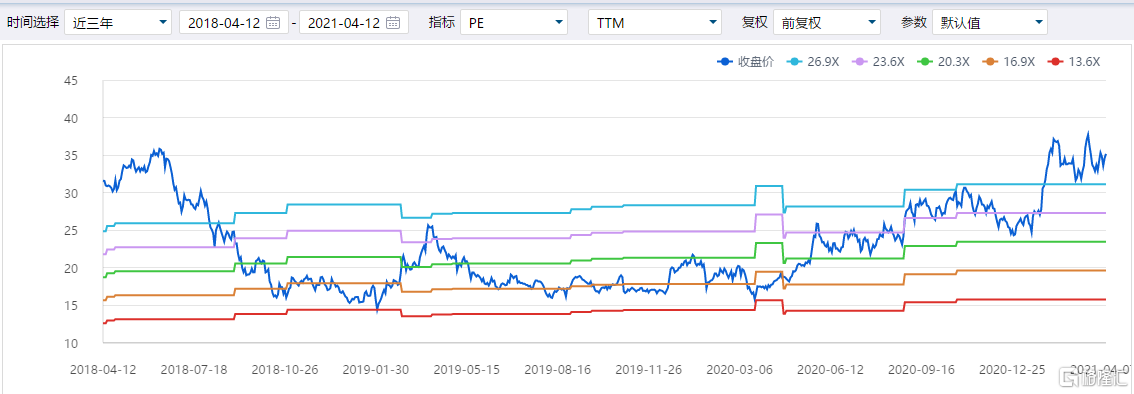Image resolution: width=1134 pixels, height=394 pixels.
Task: Click the y-axis value 20
Action: 71,268
